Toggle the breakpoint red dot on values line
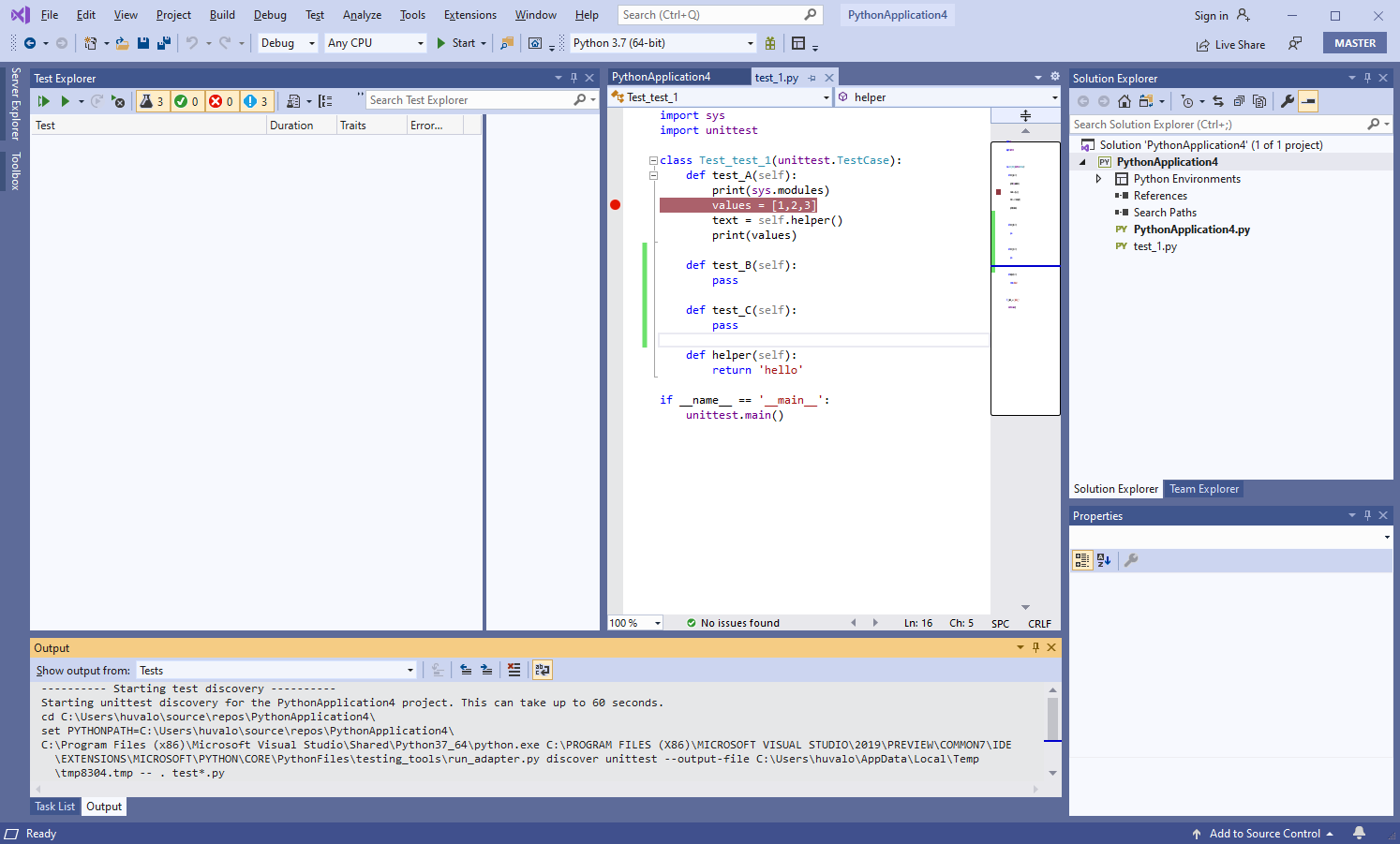 point(616,204)
